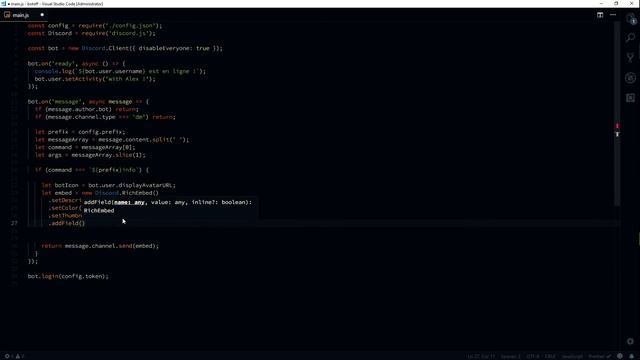640x360 pixels.
Task: Place the cursor inside .addField() parentheses
Action: pos(82,223)
